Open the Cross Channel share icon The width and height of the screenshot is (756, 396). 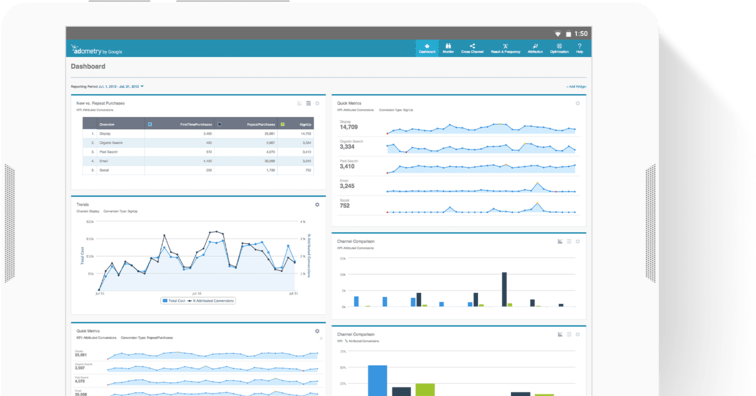[x=472, y=48]
